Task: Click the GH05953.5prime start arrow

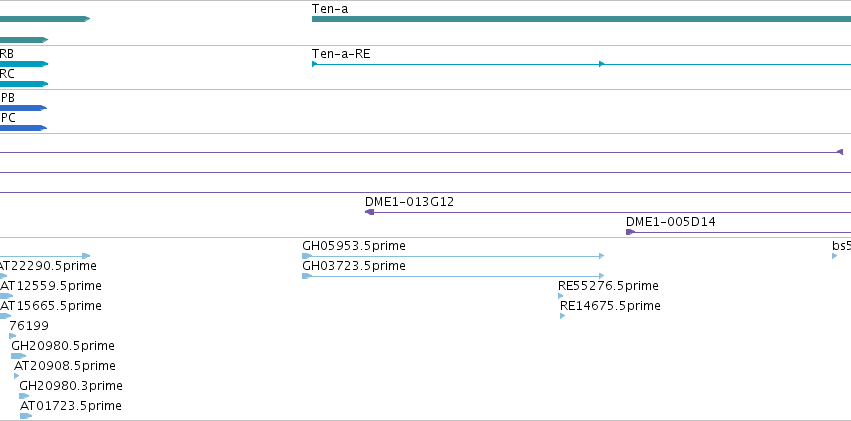Action: click(x=307, y=256)
